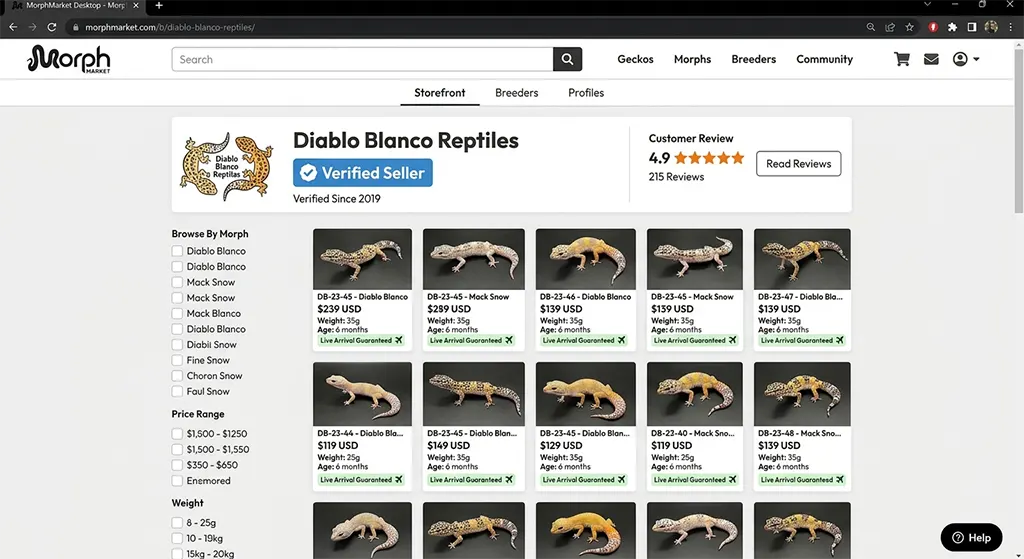Click the five-star rating
Screen dimensions: 1024x559
pos(709,158)
